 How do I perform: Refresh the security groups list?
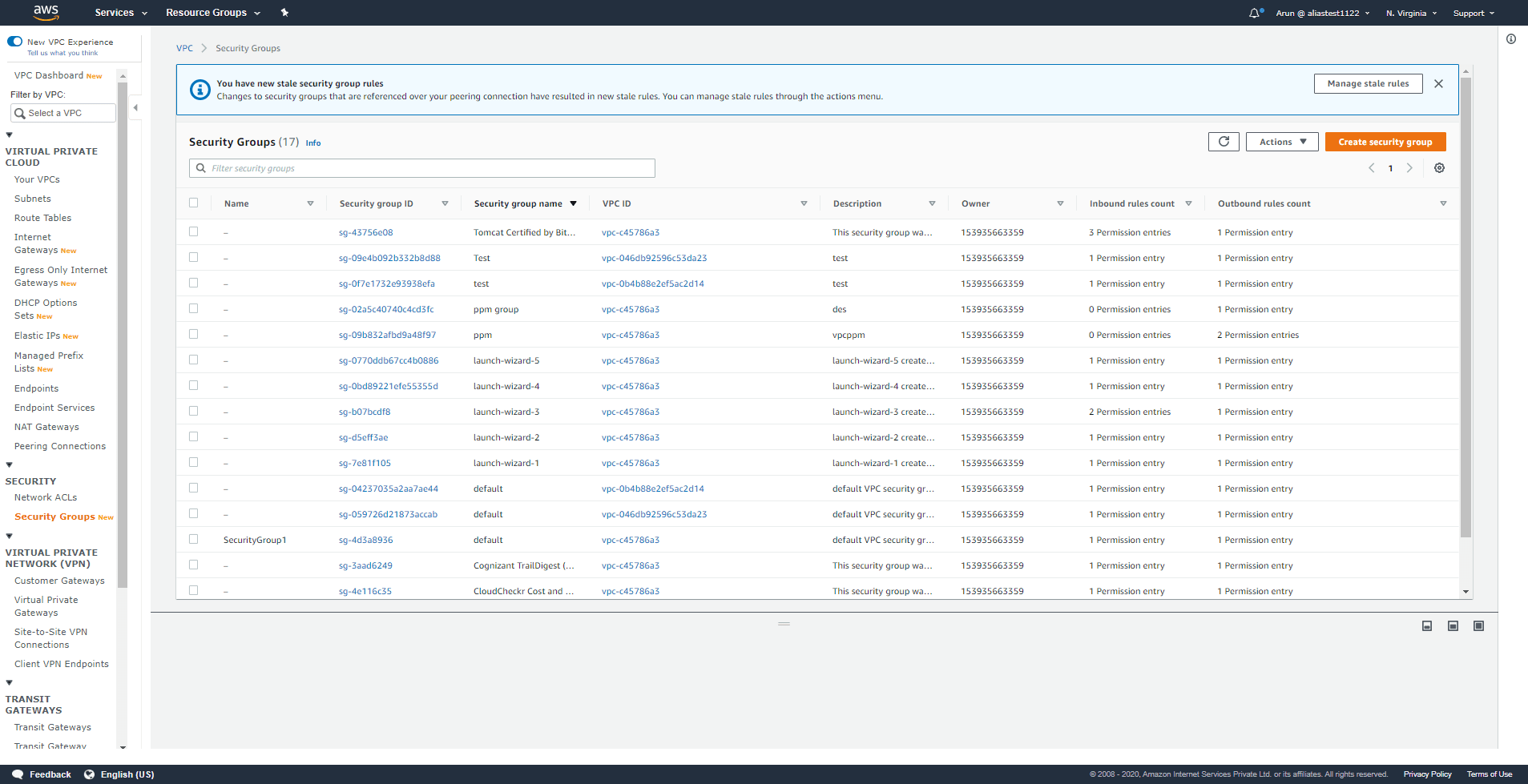(1224, 141)
